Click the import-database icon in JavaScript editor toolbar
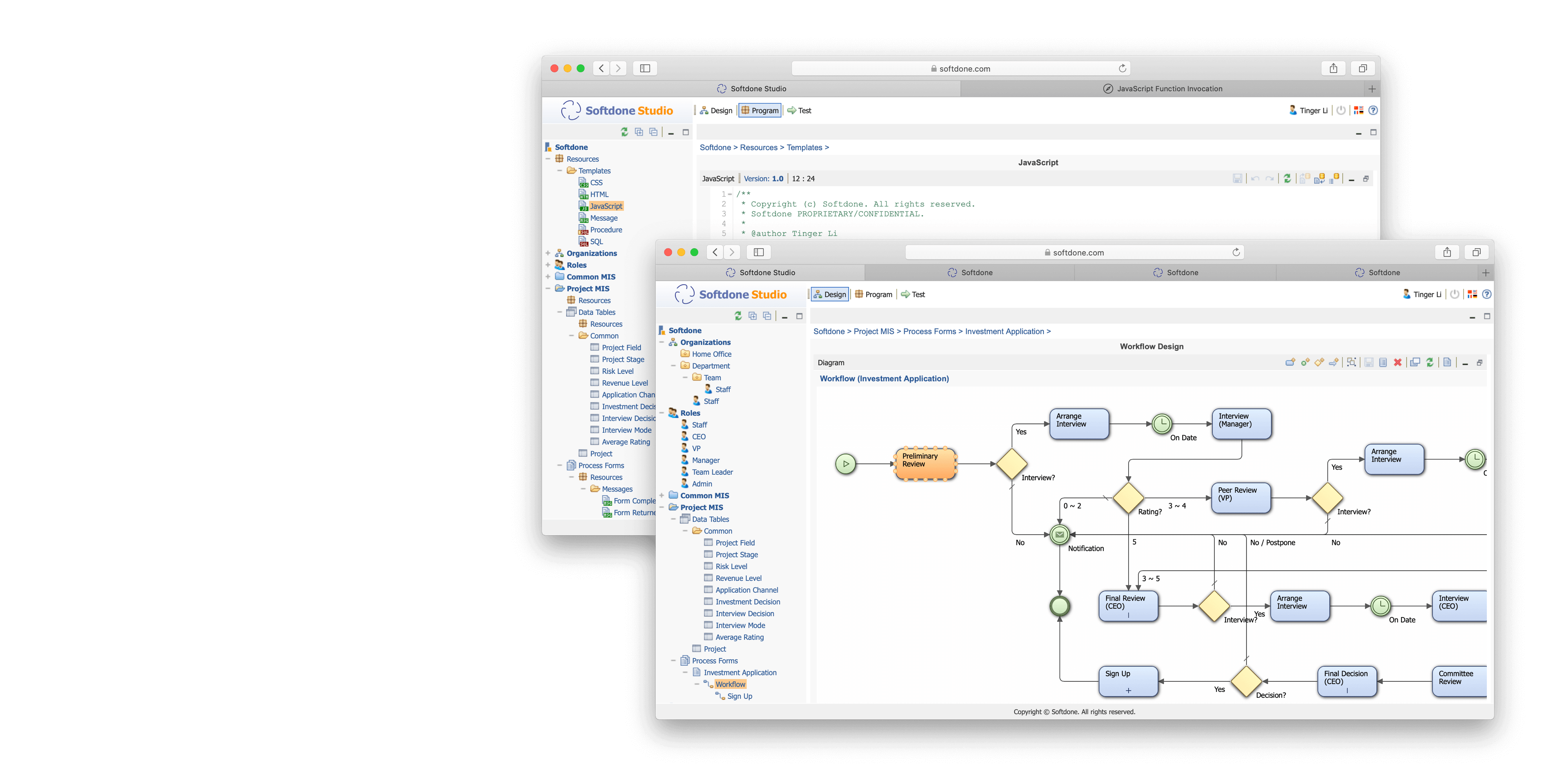Screen dimensions: 1568x784 (x=1319, y=179)
